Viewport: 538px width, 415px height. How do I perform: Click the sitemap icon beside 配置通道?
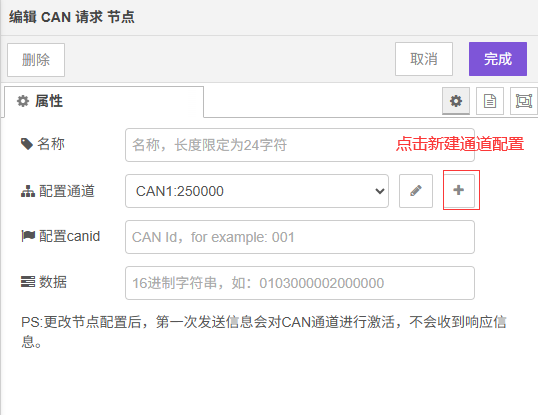28,191
